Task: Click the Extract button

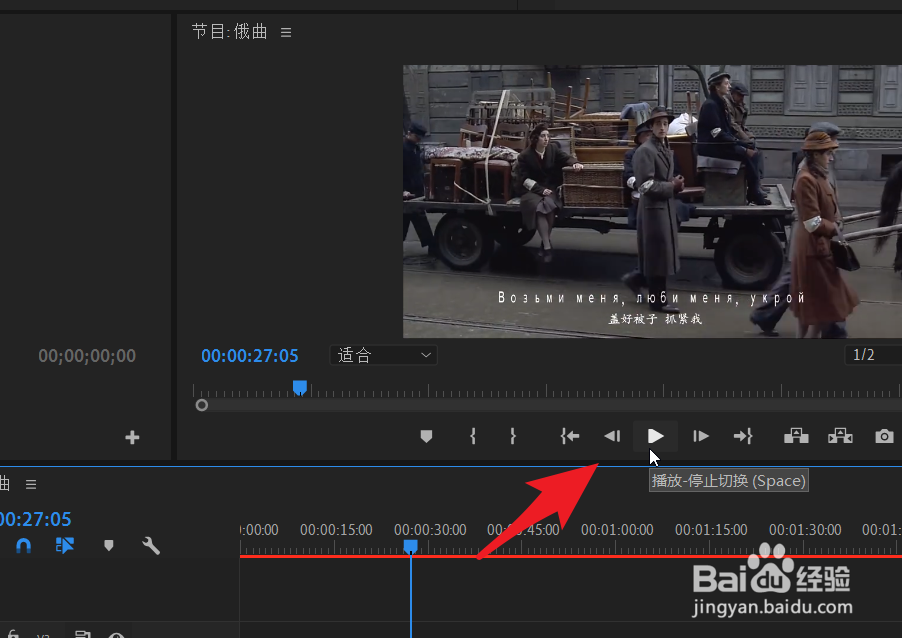Action: [840, 436]
